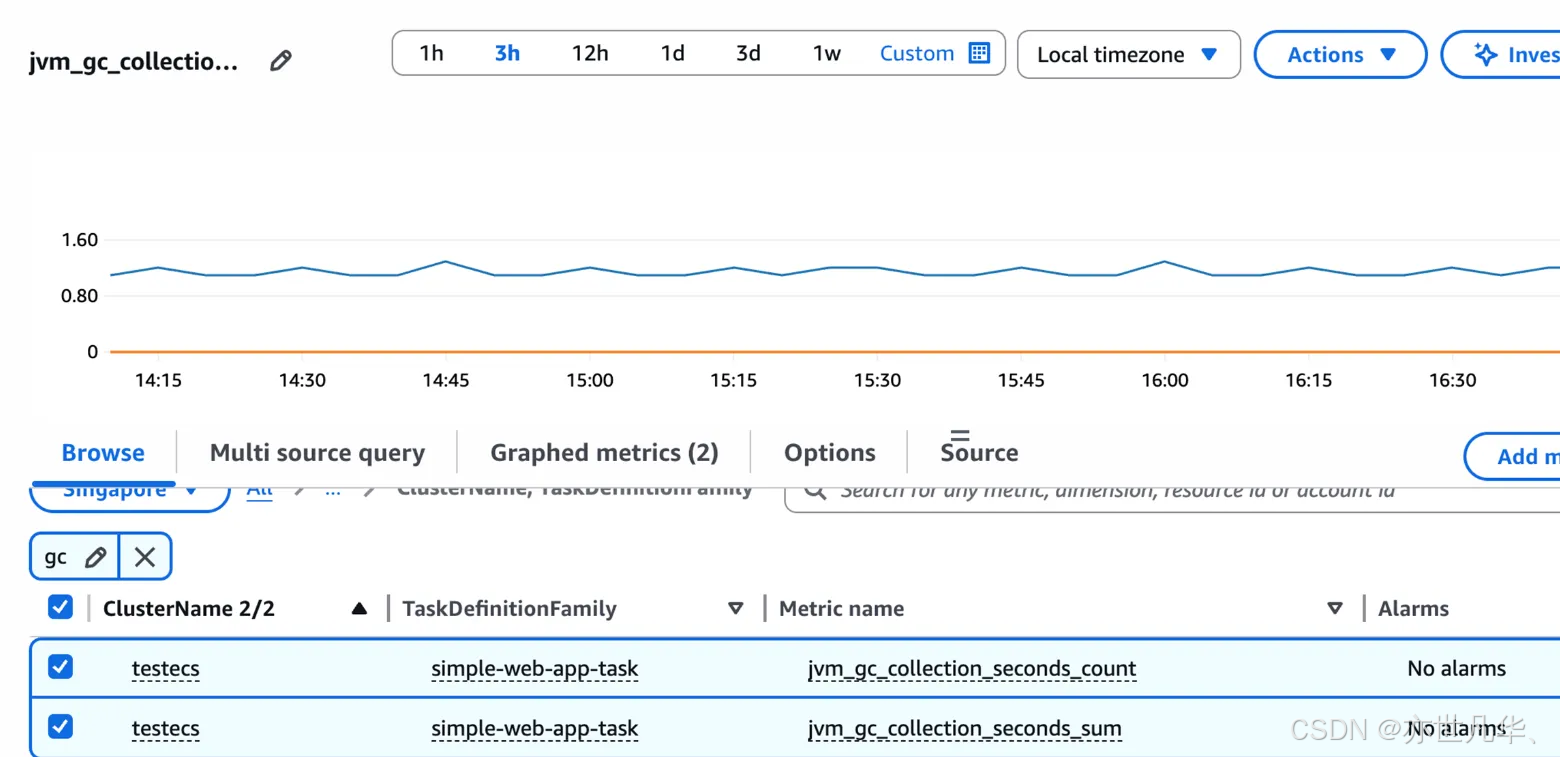
Task: Open Metric name column filter arrow
Action: 1334,608
